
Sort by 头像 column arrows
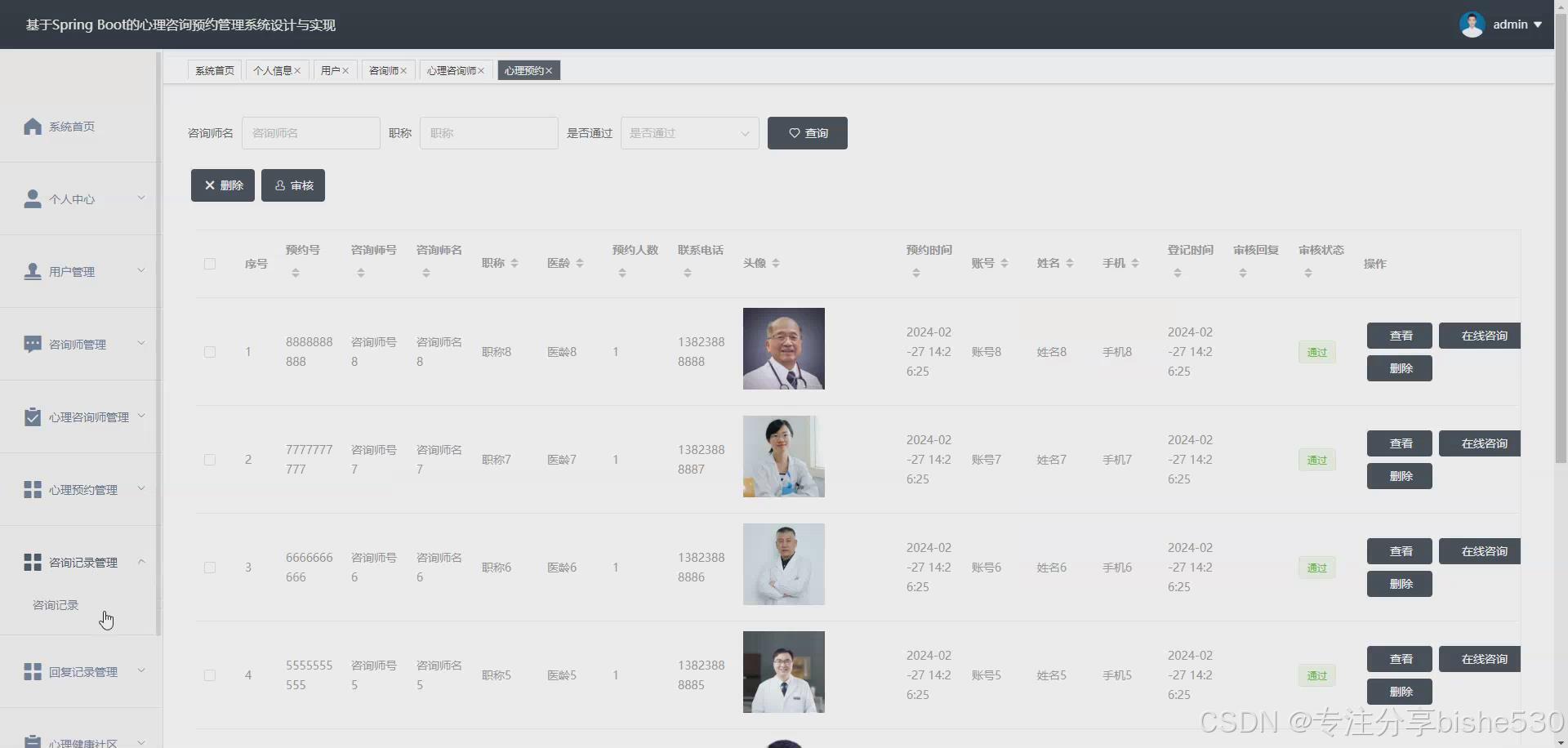point(776,263)
